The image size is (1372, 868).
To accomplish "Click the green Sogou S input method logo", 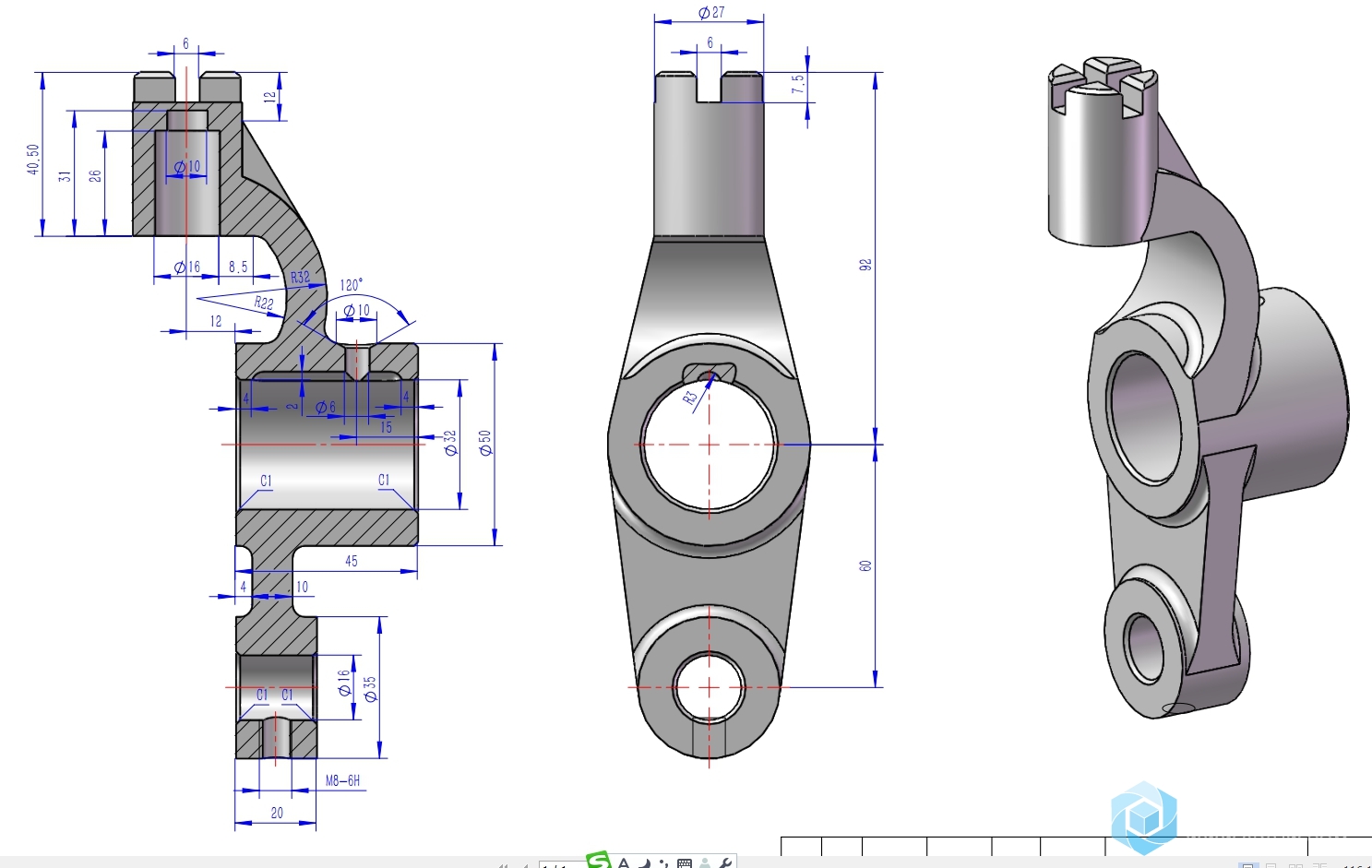I will [x=599, y=861].
